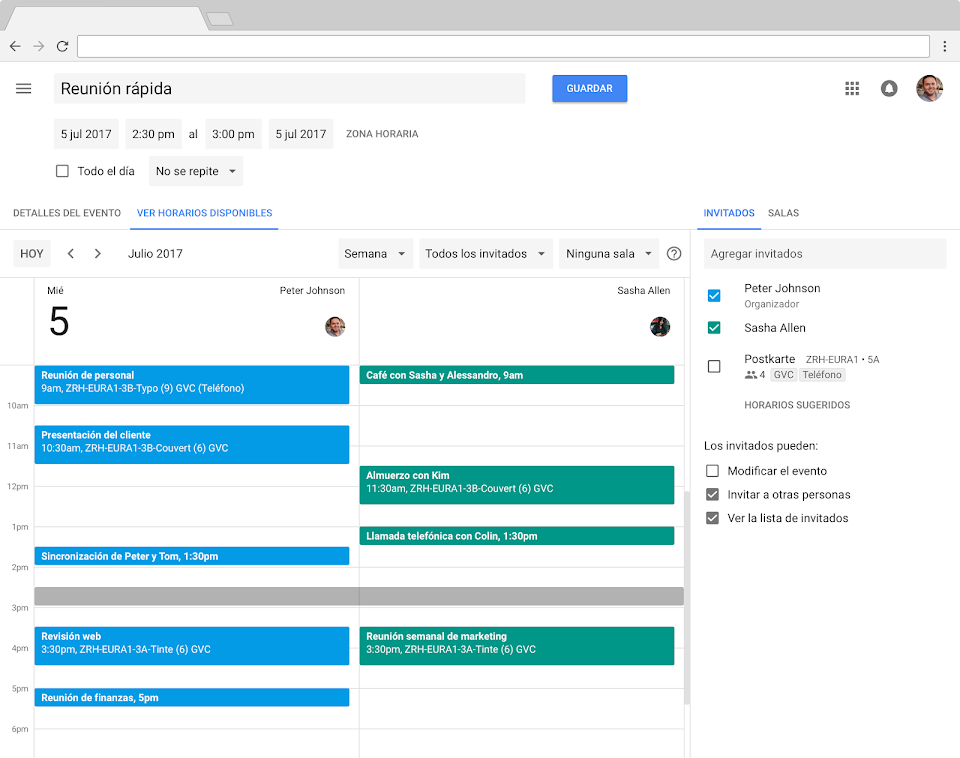Expand the No se repite dropdown

click(x=196, y=171)
